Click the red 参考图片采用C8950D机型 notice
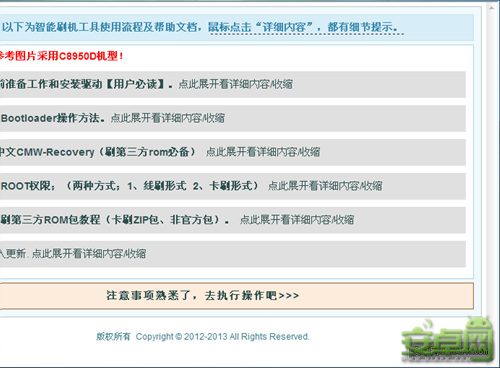The height and width of the screenshot is (368, 500). [x=61, y=56]
